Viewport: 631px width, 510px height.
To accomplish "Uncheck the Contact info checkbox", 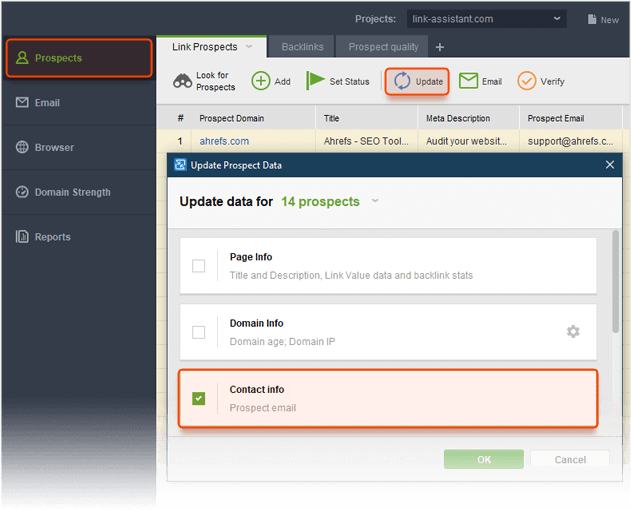I will click(199, 398).
